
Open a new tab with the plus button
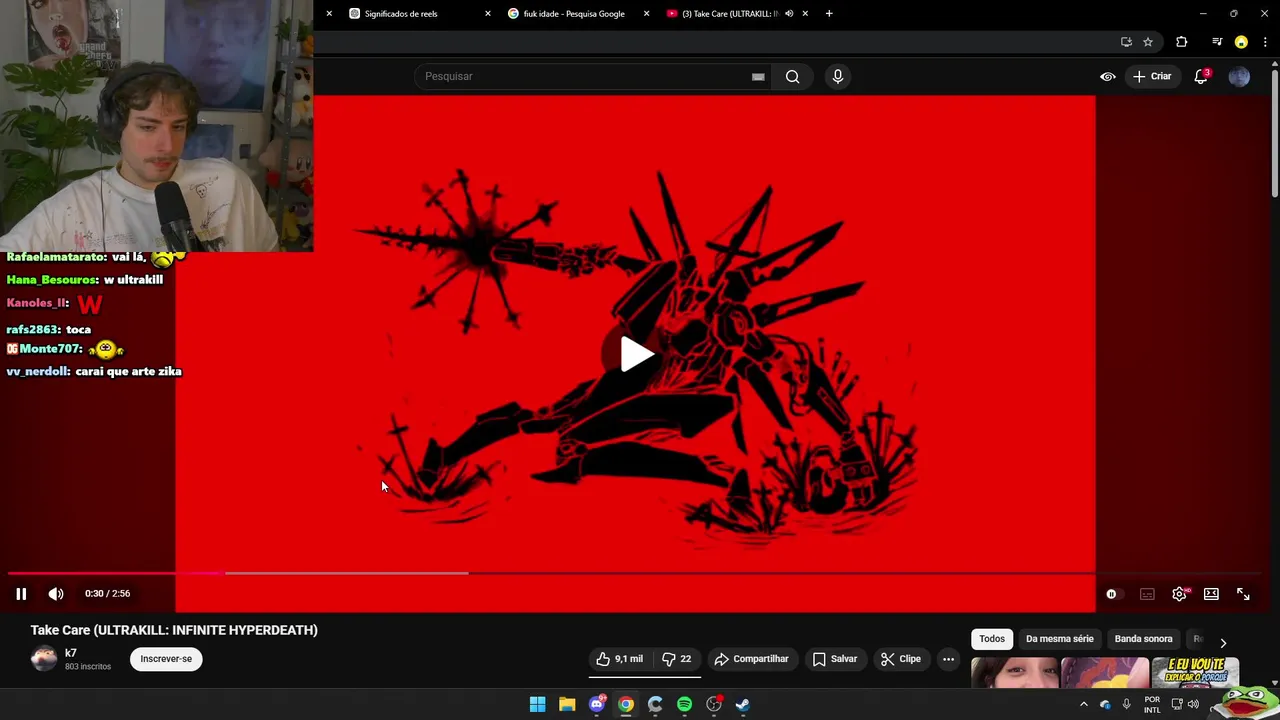click(x=829, y=14)
